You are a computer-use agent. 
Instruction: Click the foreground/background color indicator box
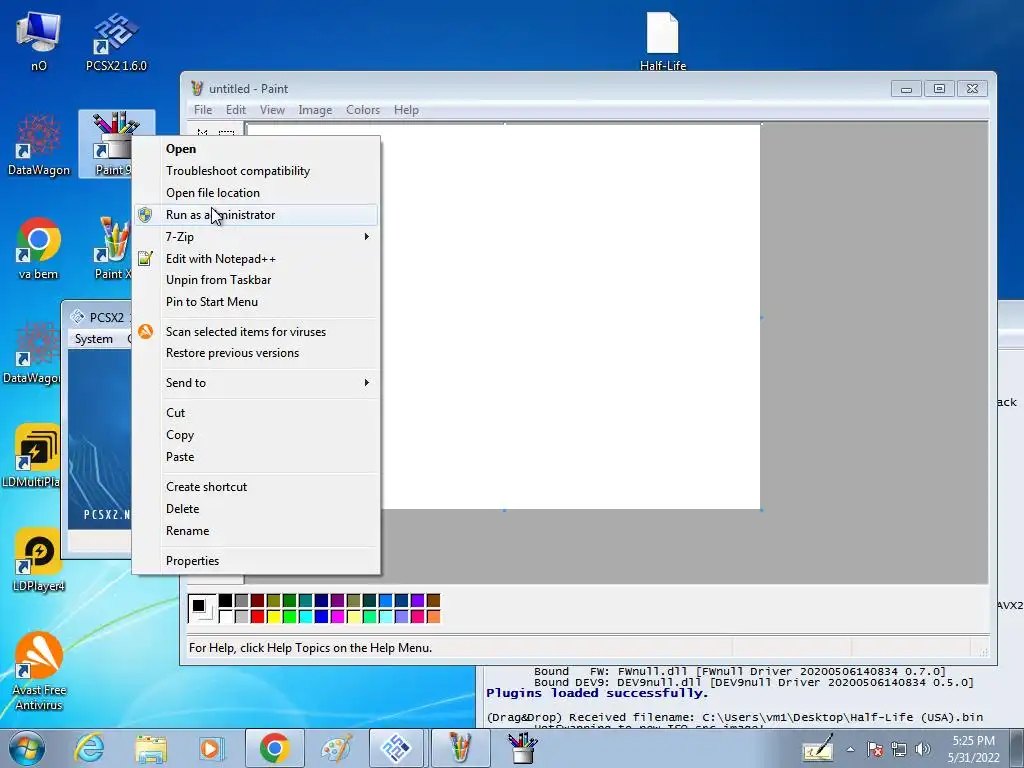202,608
